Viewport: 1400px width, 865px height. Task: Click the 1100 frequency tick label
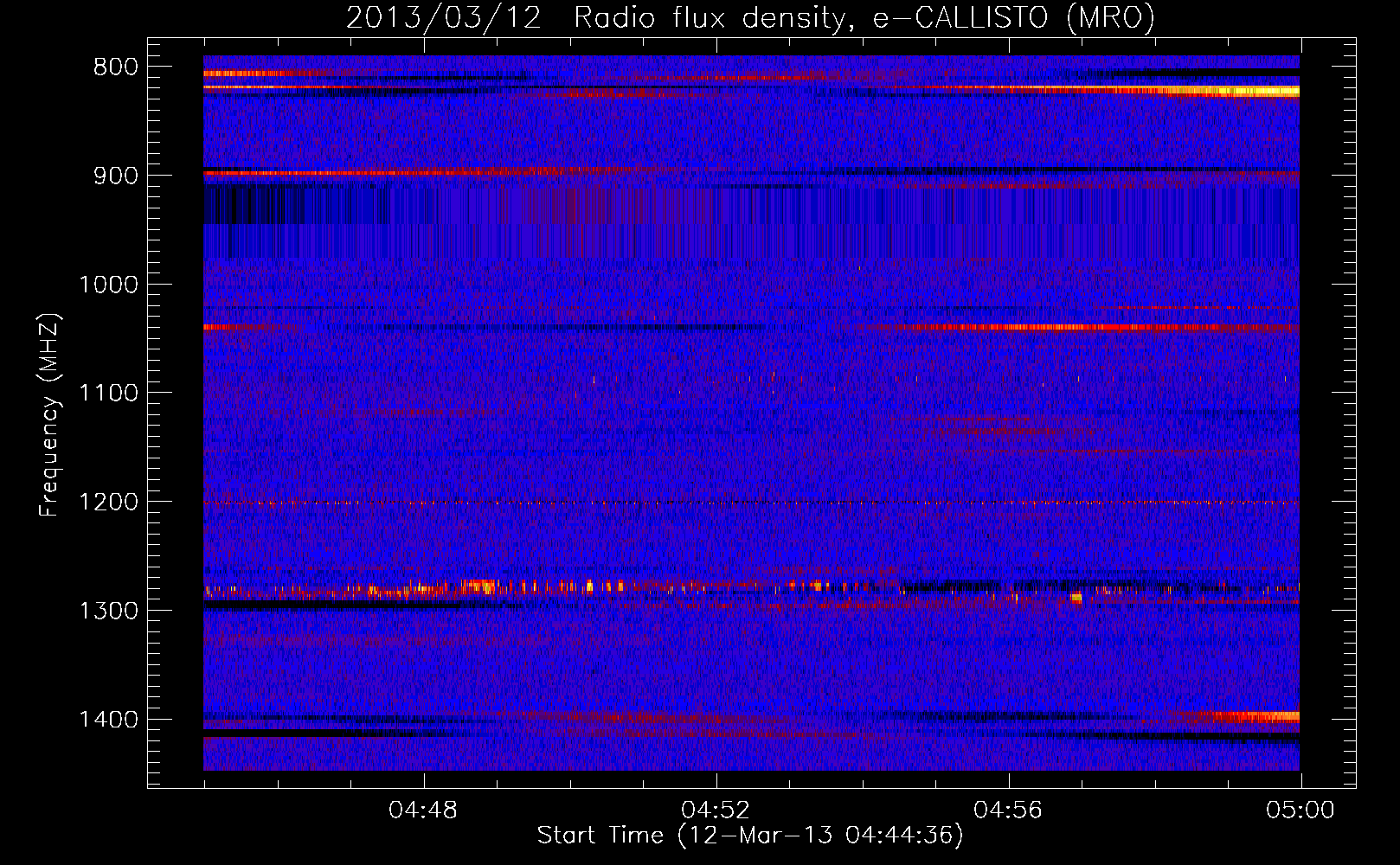[109, 393]
